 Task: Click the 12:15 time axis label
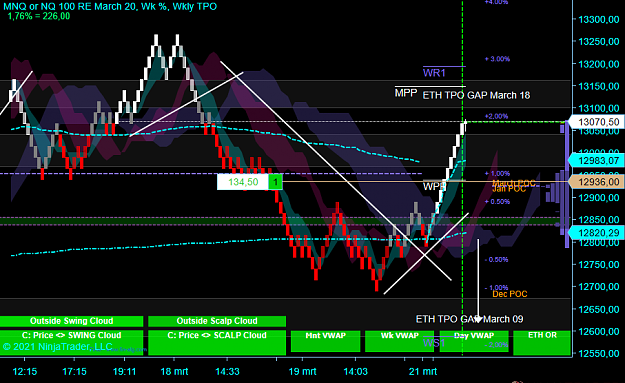click(x=25, y=372)
